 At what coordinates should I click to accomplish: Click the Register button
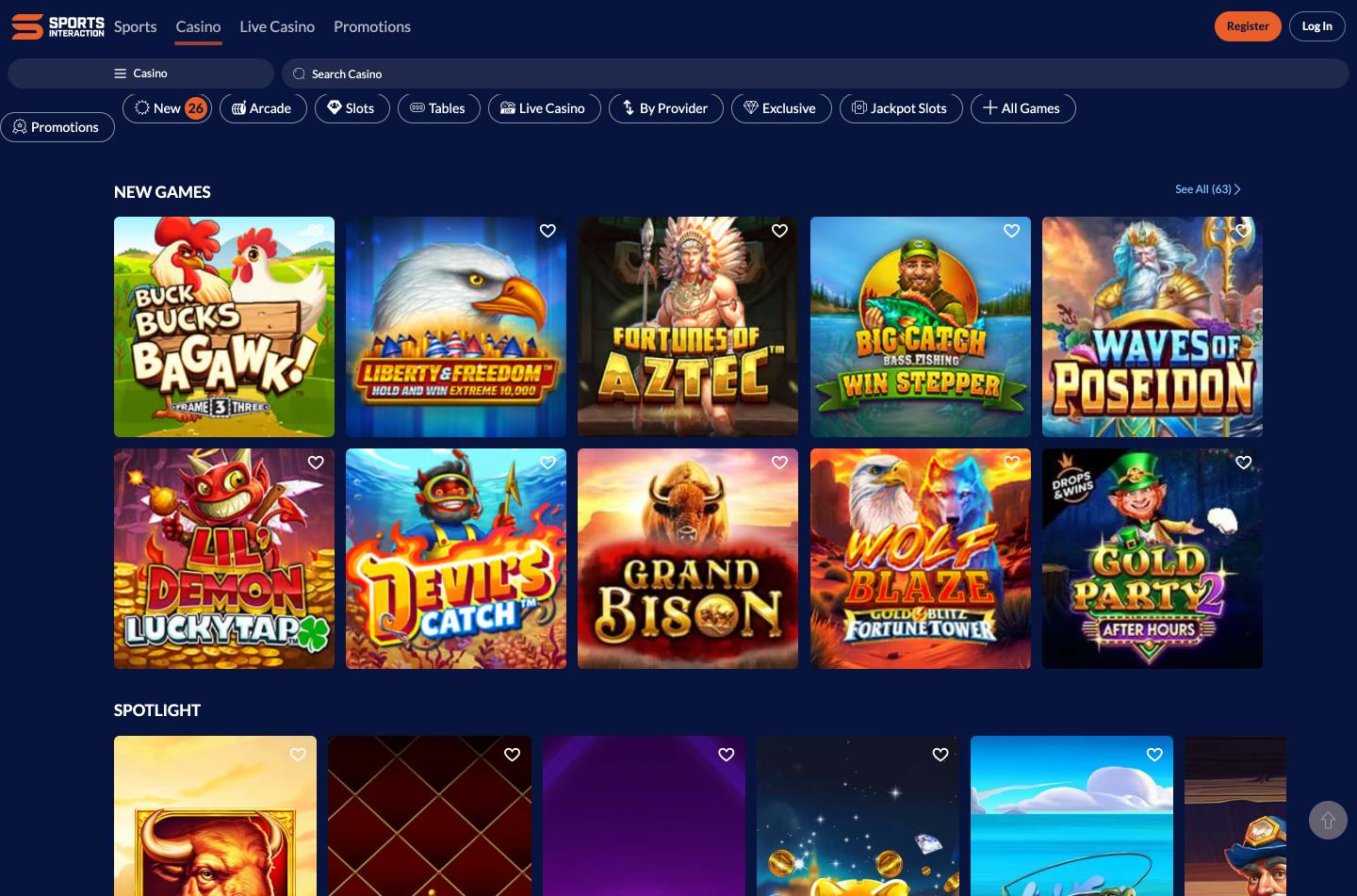point(1248,26)
